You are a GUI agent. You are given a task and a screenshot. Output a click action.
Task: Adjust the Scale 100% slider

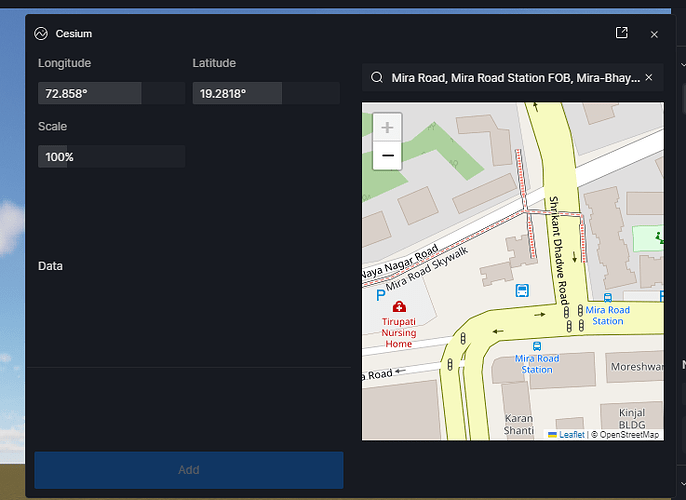(111, 157)
